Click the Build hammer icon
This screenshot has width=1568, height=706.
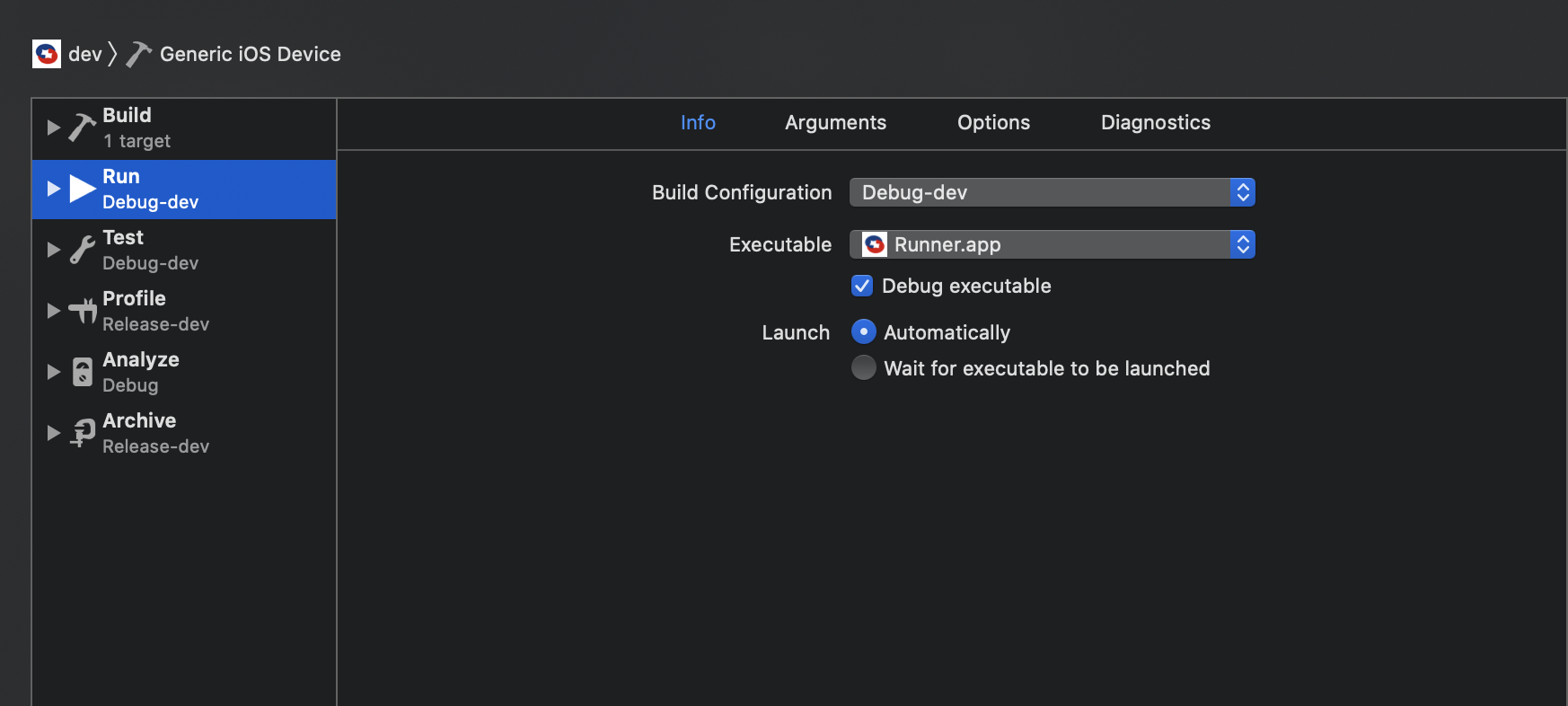pos(82,128)
